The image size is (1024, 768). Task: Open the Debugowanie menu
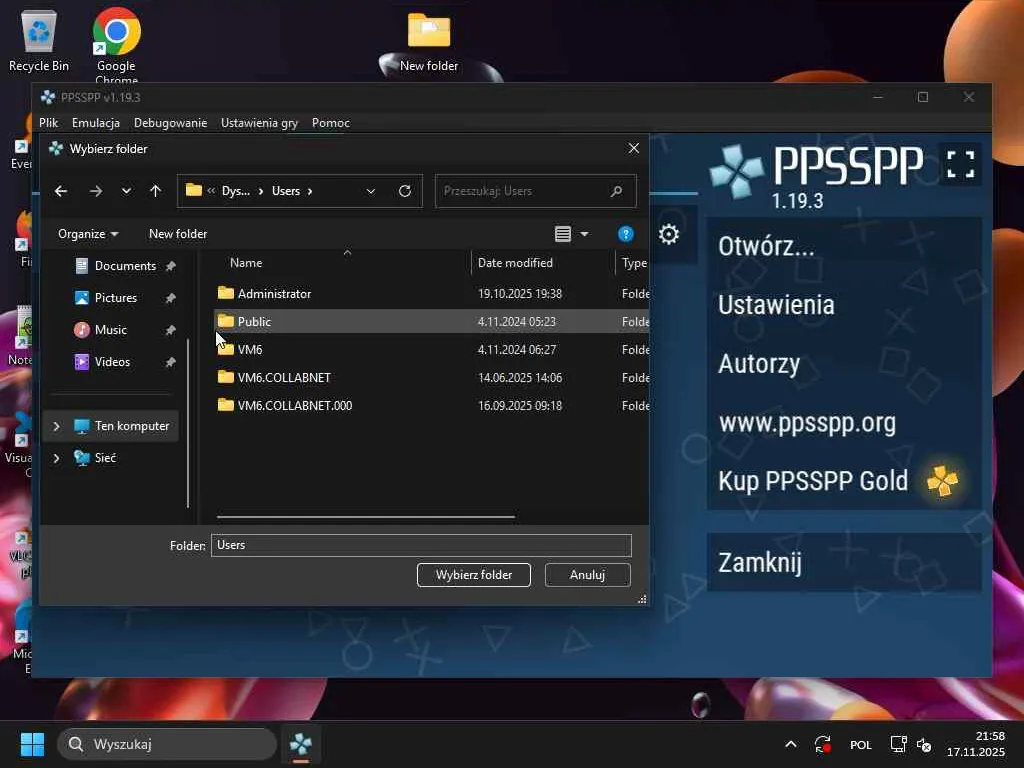pyautogui.click(x=170, y=123)
